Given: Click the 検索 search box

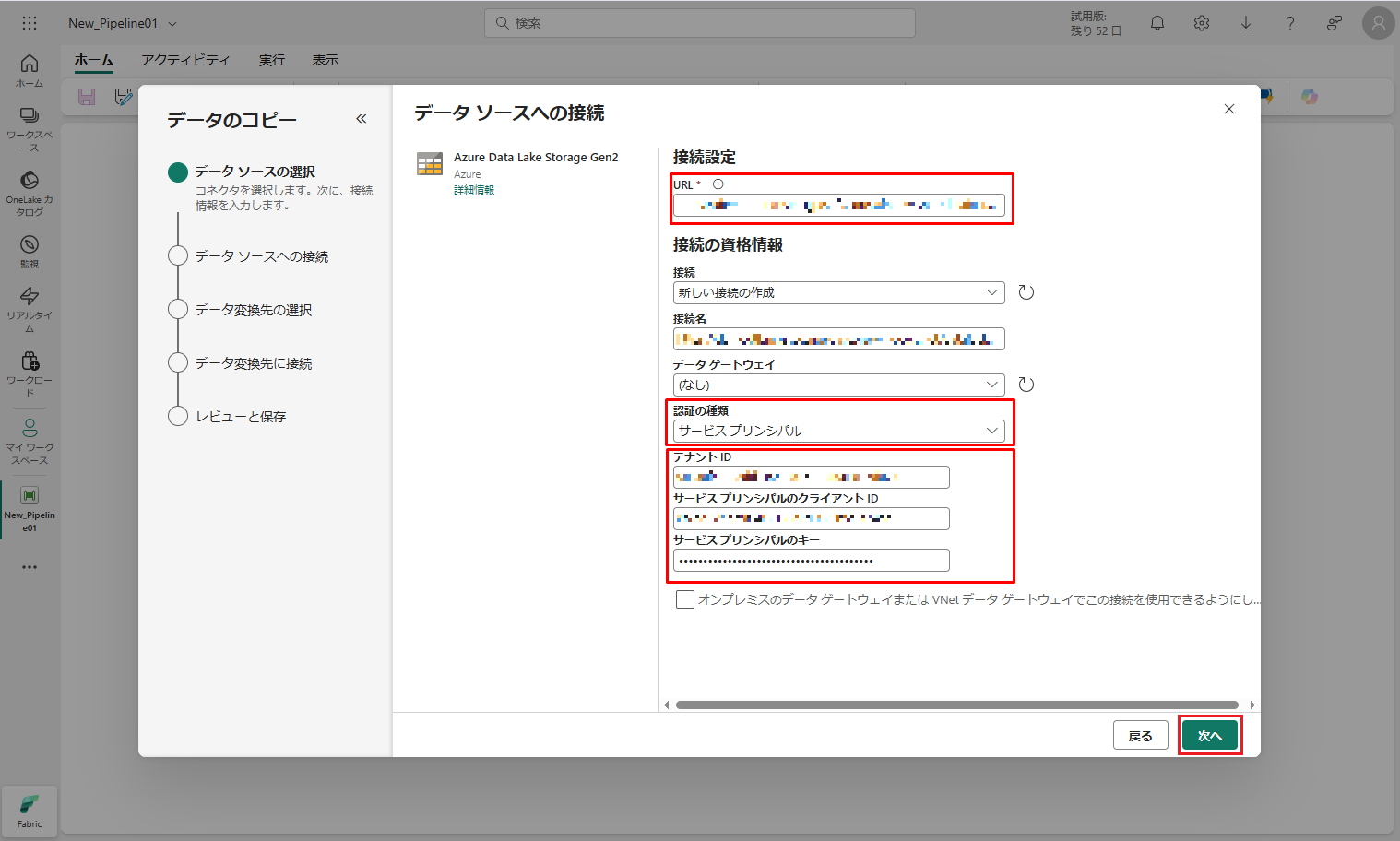Looking at the screenshot, I should [x=700, y=23].
